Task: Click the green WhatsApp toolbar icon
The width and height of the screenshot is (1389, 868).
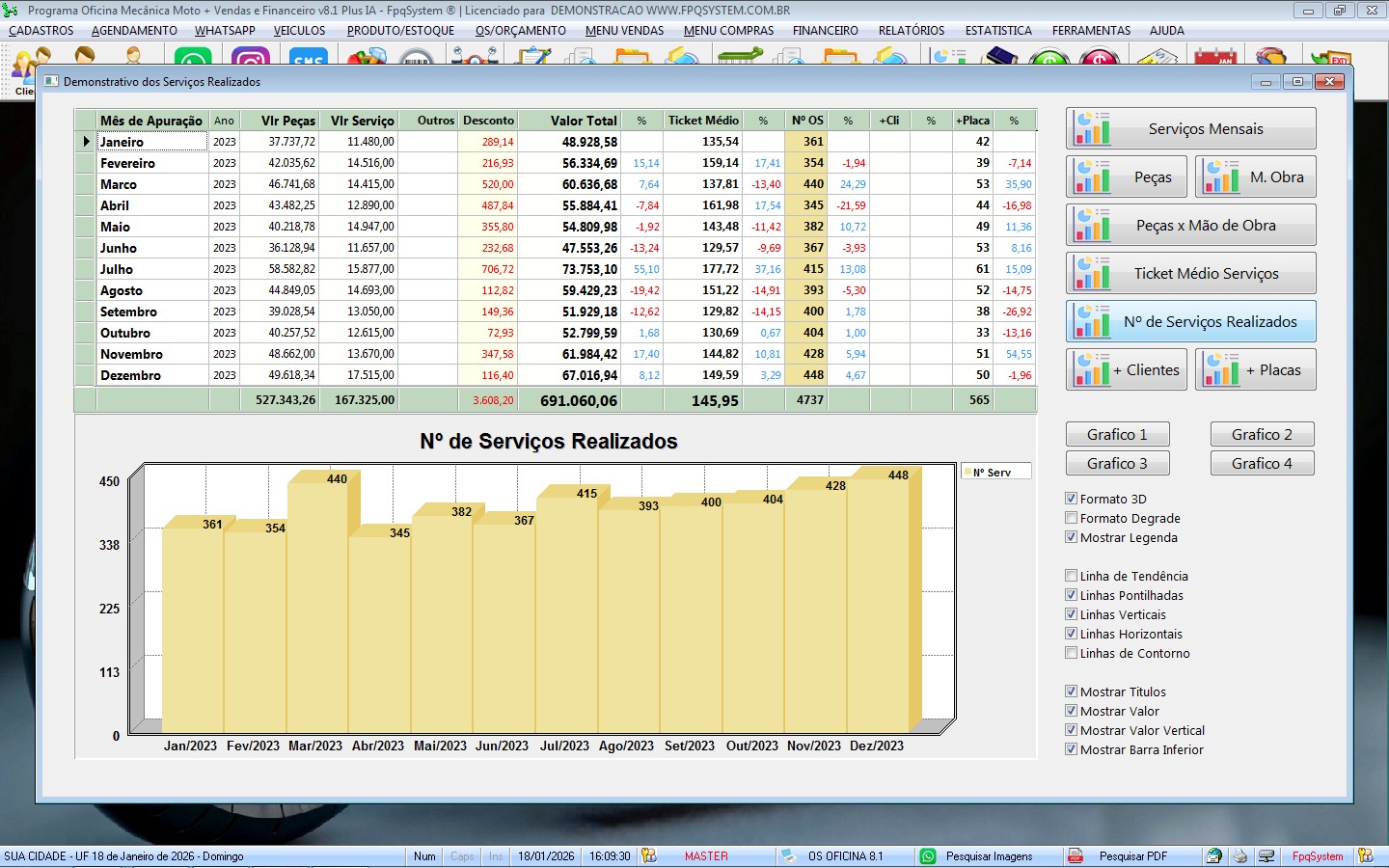Action: pyautogui.click(x=193, y=59)
